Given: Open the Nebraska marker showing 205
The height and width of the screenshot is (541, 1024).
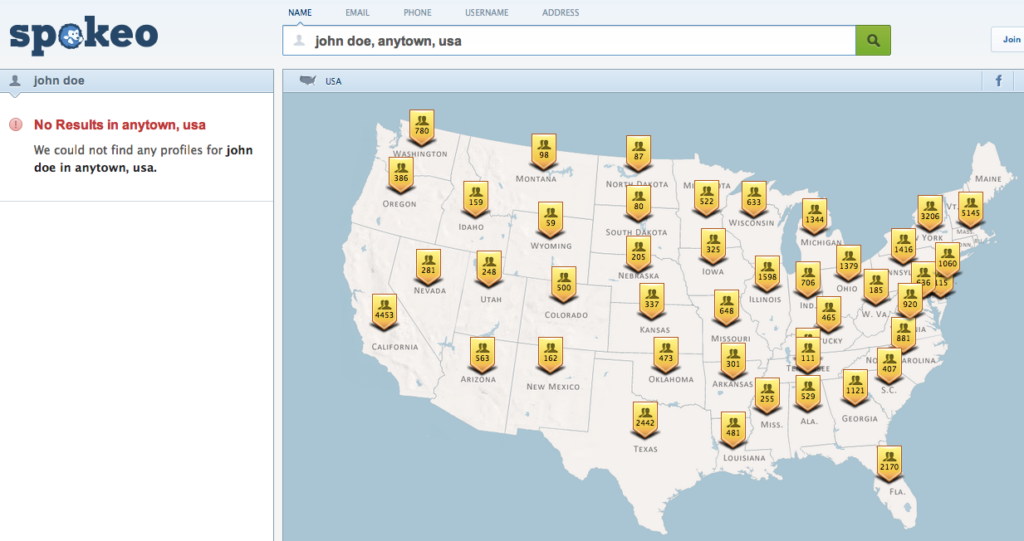Looking at the screenshot, I should pos(639,254).
